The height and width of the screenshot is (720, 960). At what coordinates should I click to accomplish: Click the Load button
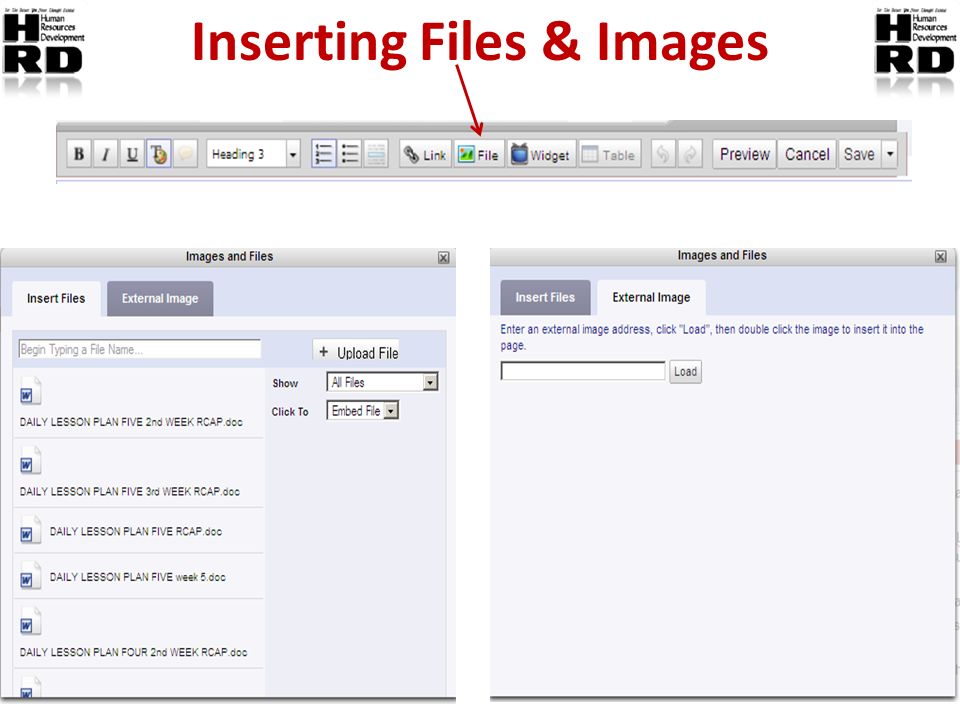pos(685,372)
